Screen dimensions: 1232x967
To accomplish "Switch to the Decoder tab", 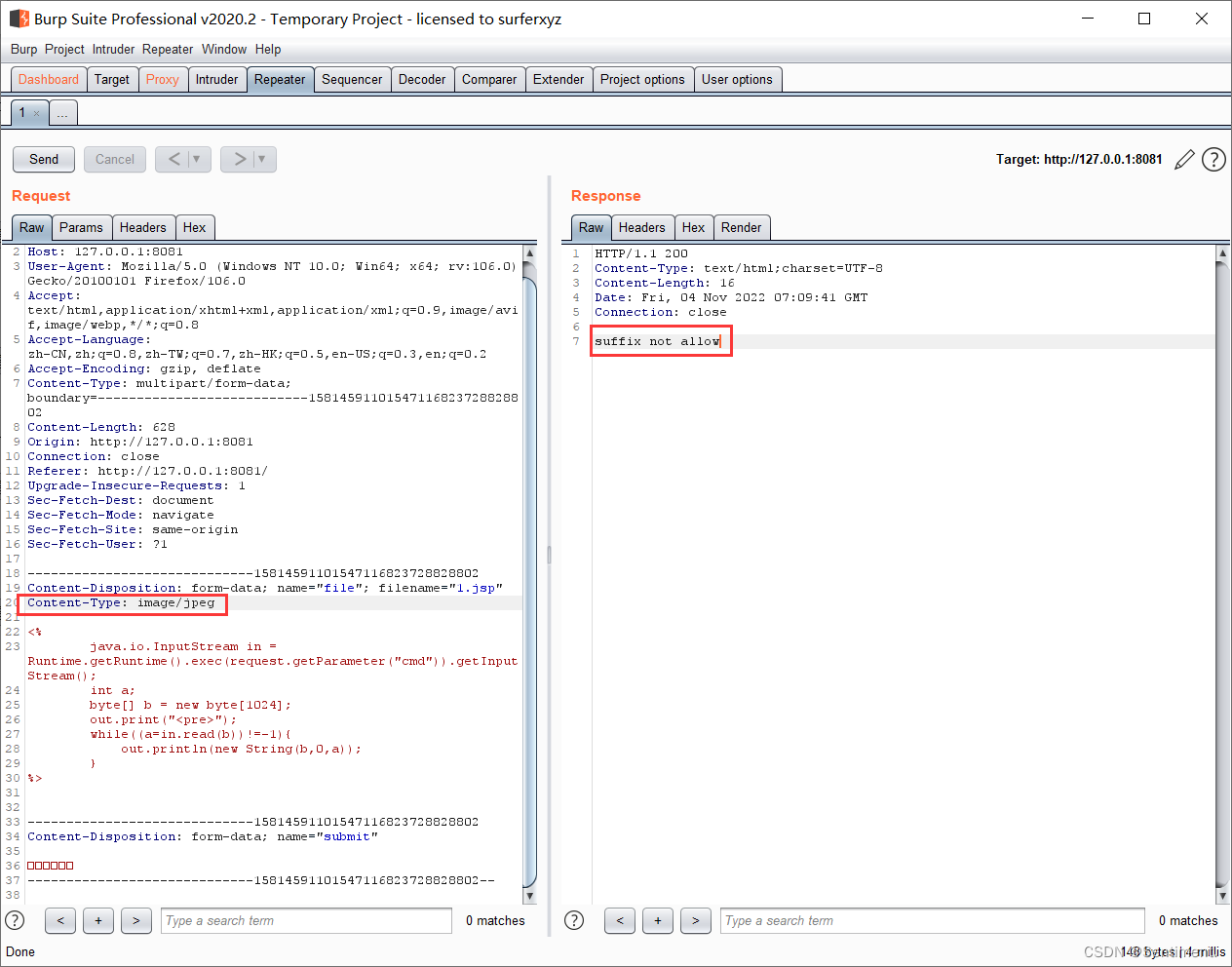I will 422,79.
